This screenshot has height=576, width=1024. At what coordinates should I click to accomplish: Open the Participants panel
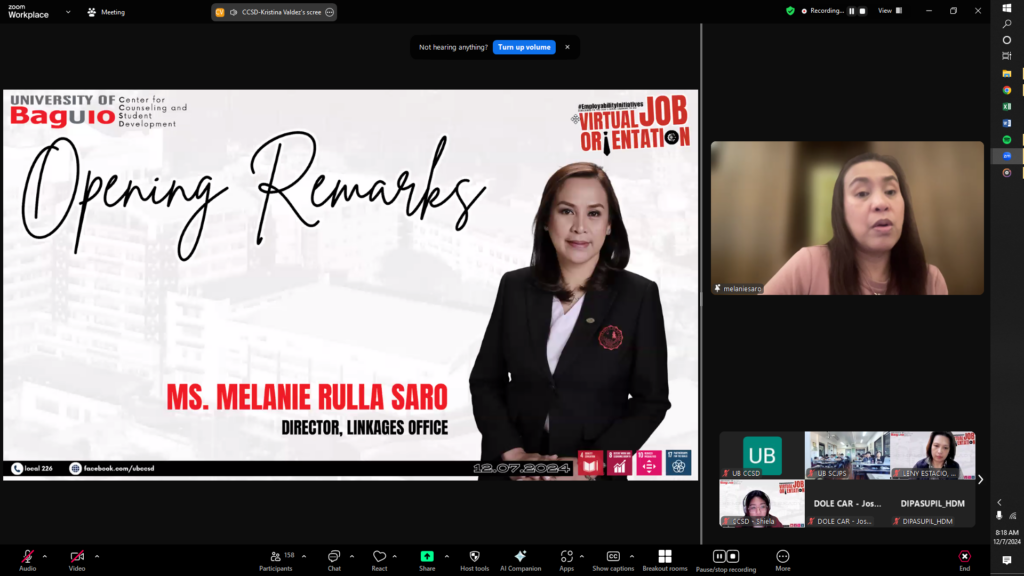click(276, 560)
